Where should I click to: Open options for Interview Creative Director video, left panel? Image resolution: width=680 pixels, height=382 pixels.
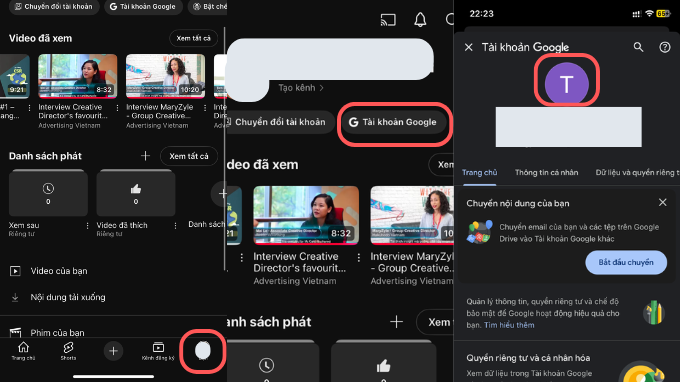[x=117, y=108]
